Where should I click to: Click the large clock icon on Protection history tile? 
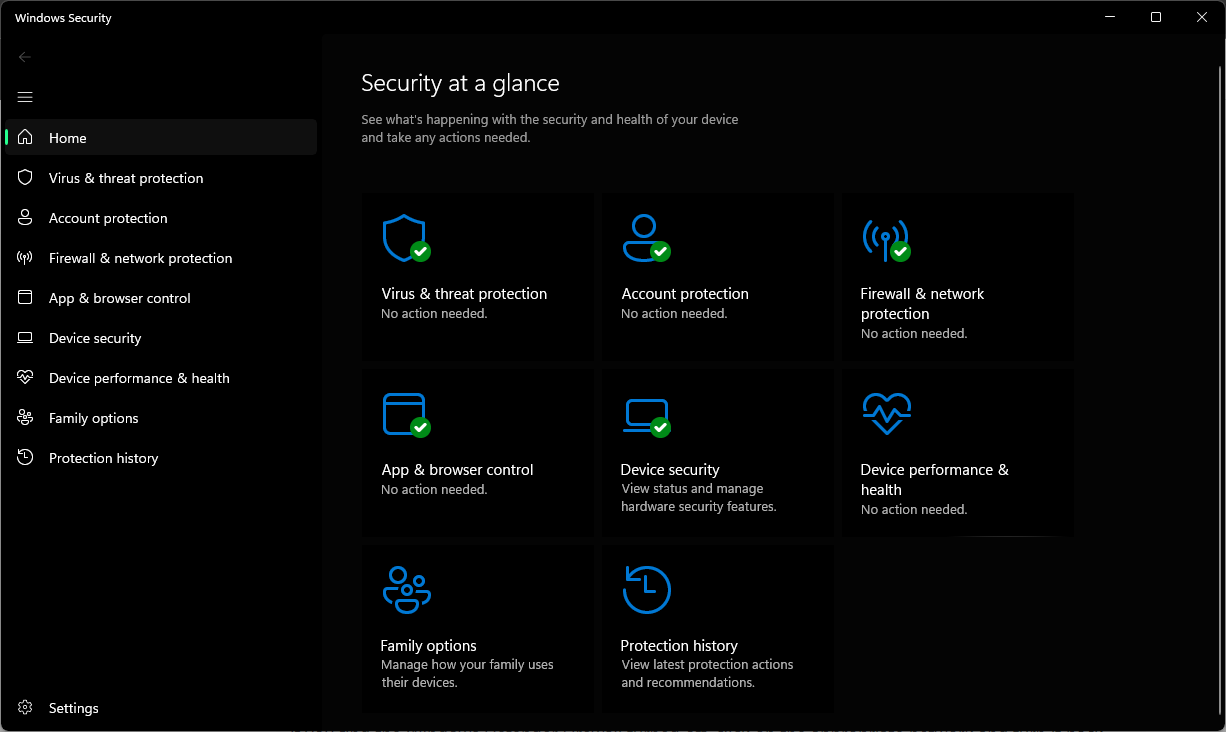click(646, 589)
